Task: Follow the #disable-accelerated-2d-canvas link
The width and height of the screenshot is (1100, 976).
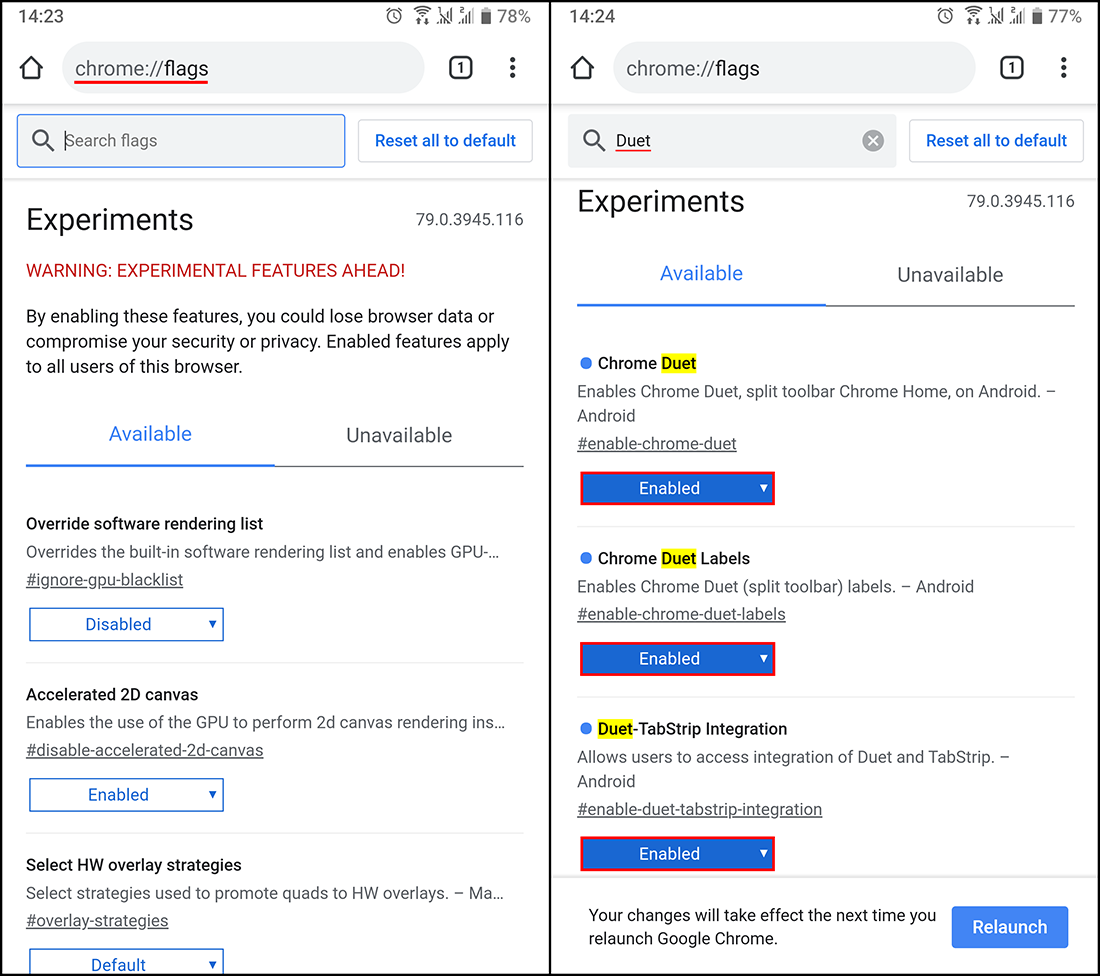Action: click(145, 751)
